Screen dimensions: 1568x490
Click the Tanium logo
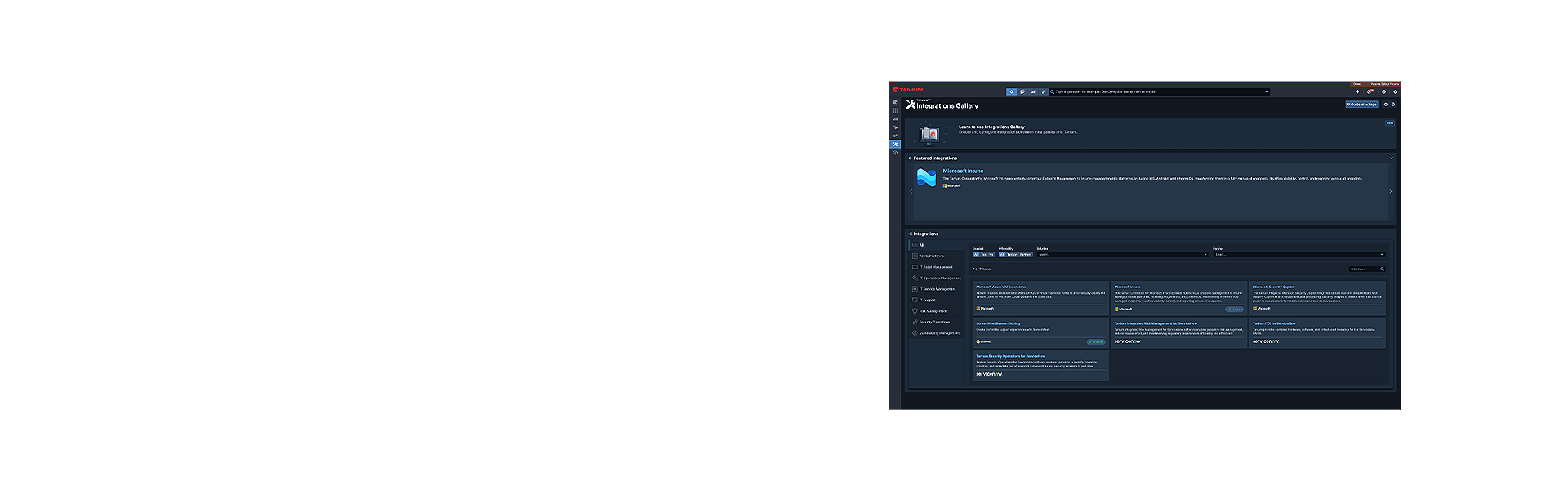tap(908, 90)
